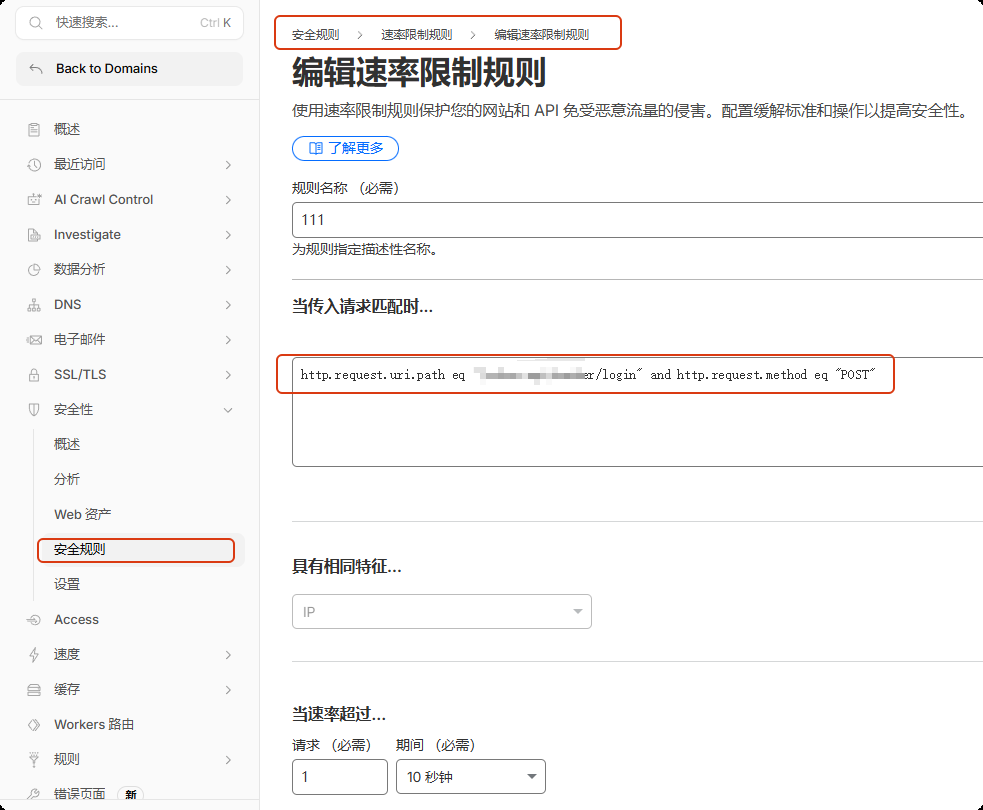Viewport: 983px width, 810px height.
Task: Click the SSL/TLS lock icon
Action: coord(34,375)
